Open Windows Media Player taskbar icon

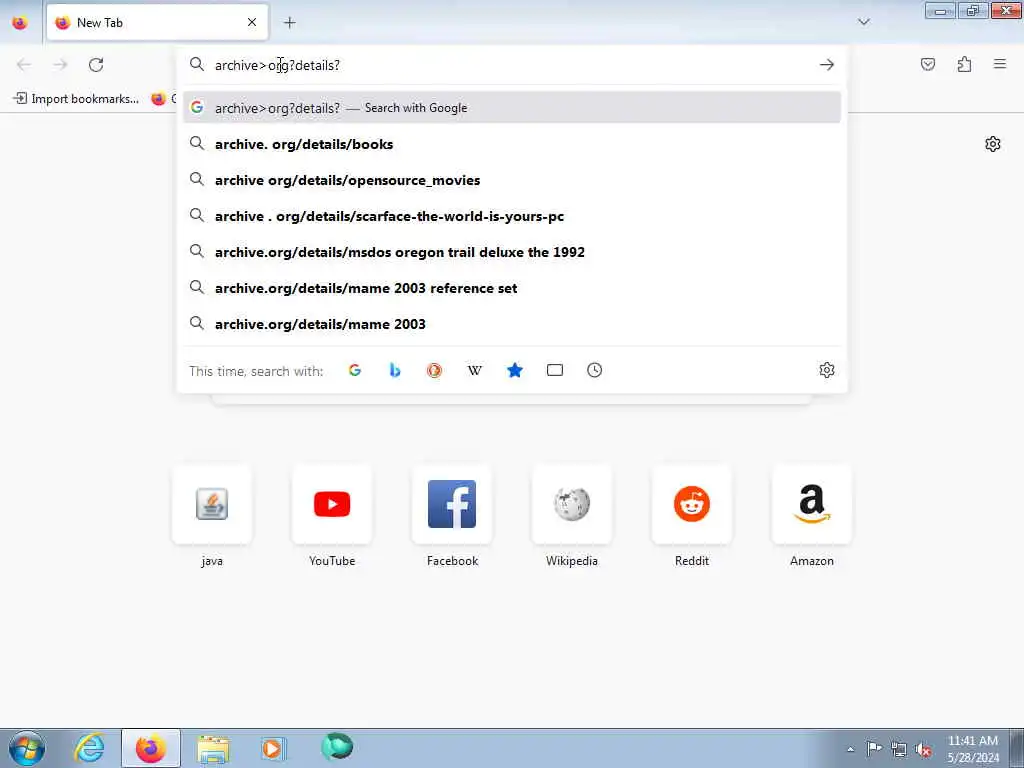tap(274, 748)
